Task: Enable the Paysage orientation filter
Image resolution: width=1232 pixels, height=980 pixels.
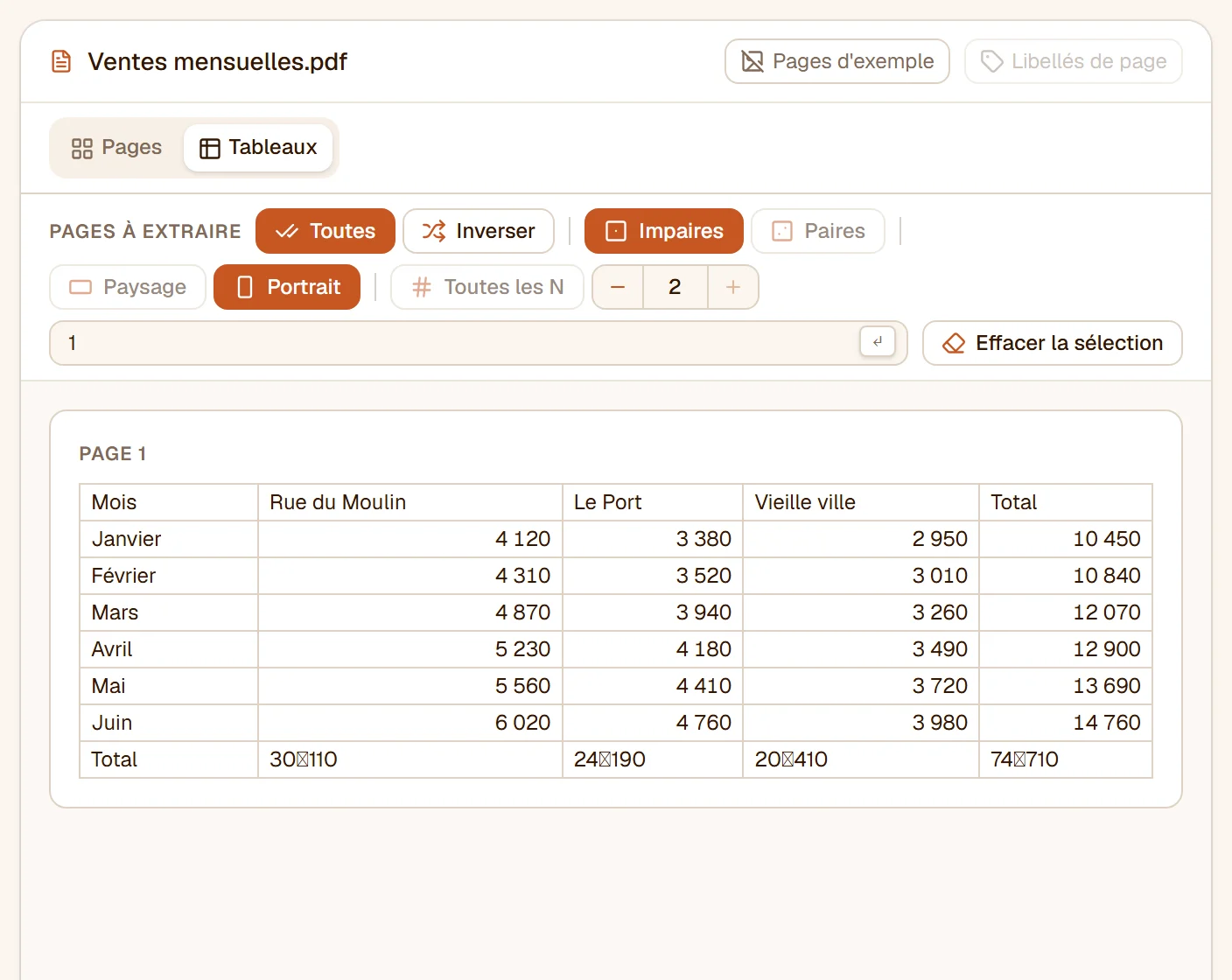Action: (x=128, y=287)
